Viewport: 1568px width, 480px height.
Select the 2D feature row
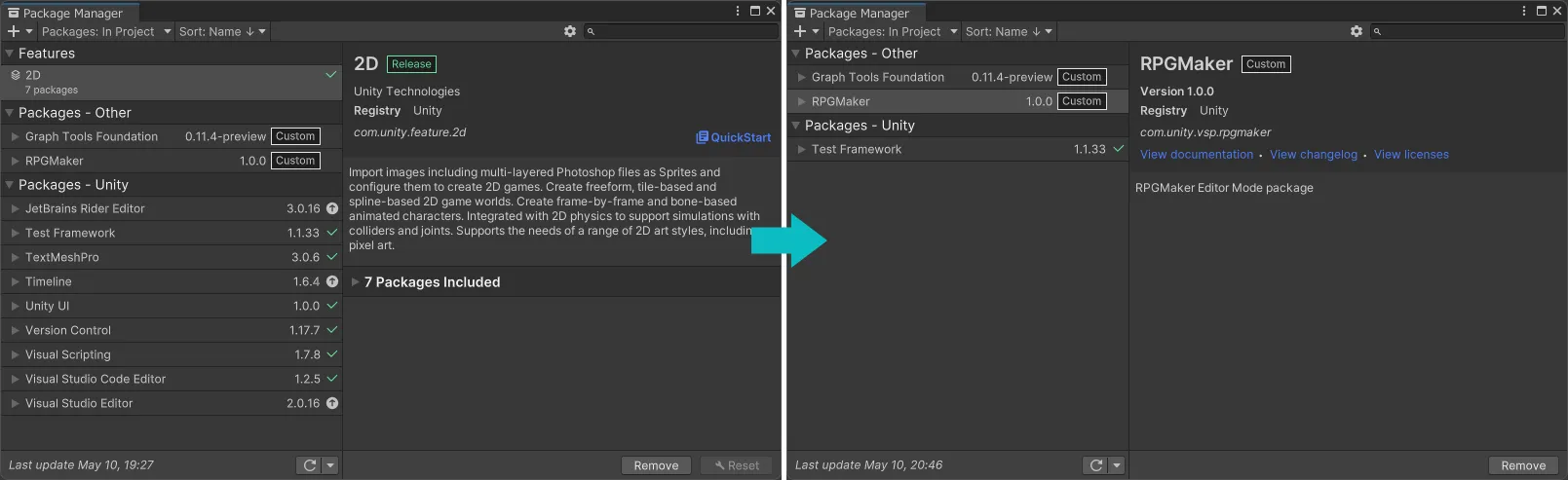(x=172, y=82)
